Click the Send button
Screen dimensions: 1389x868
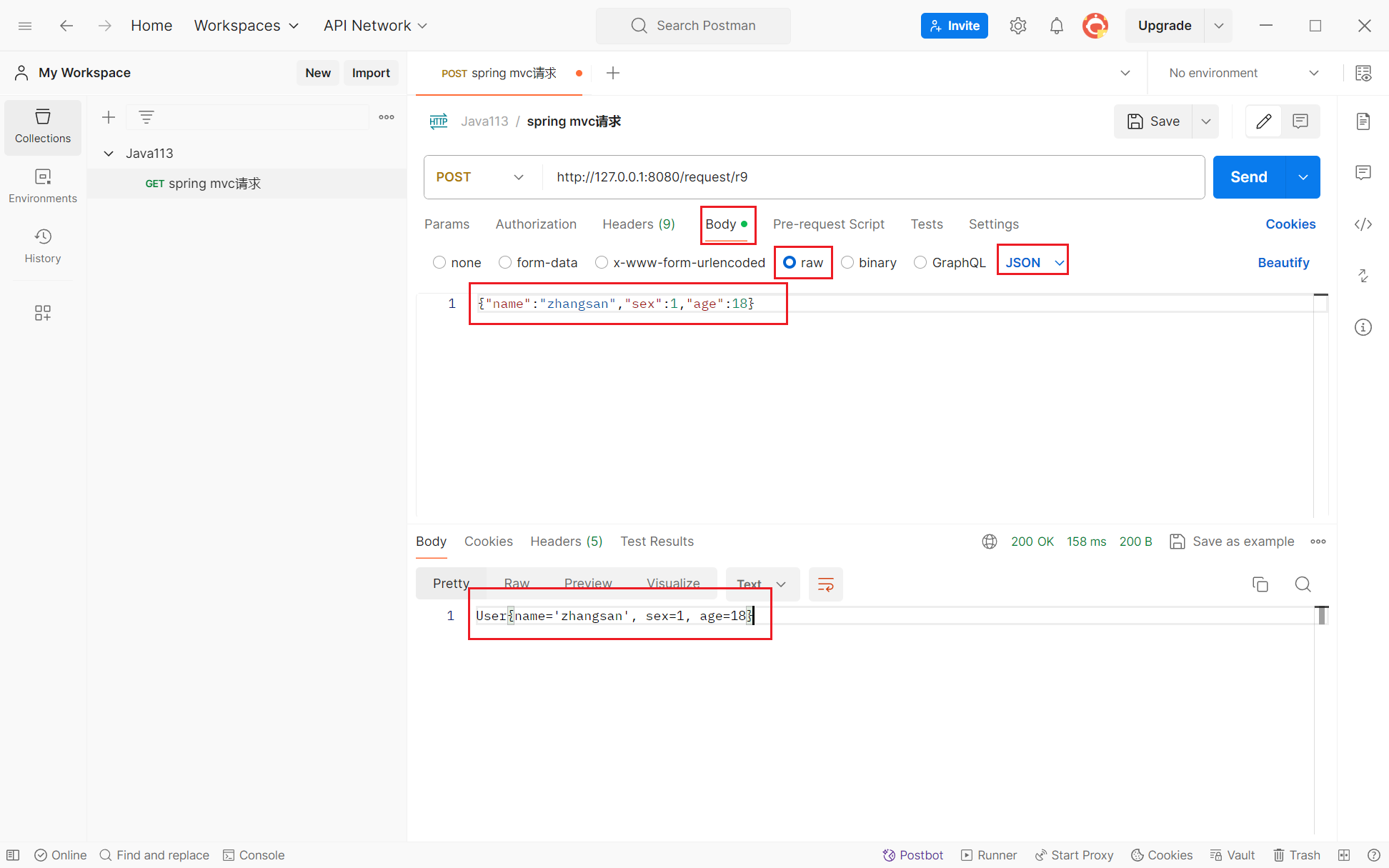pos(1248,177)
